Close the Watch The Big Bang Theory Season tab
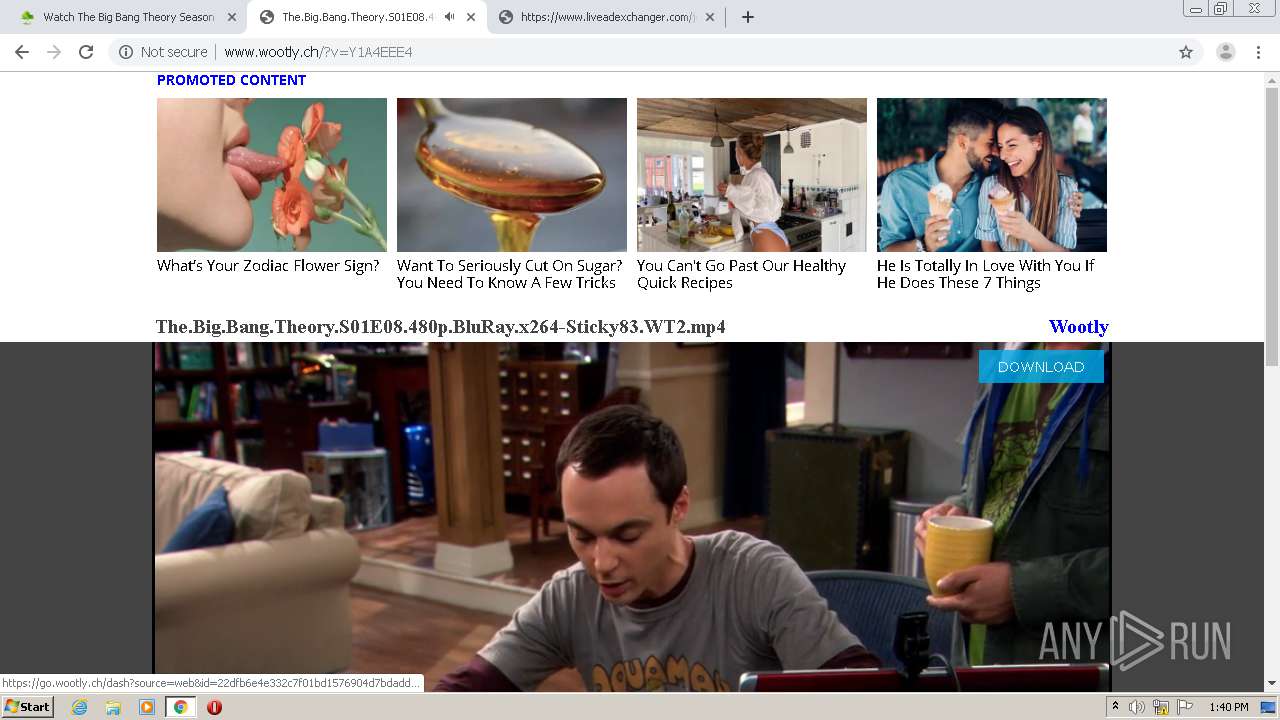 tap(232, 17)
